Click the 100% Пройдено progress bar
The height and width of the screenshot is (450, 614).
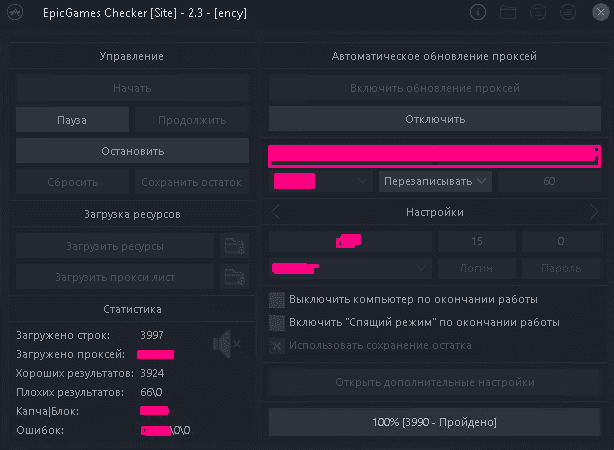click(x=435, y=422)
